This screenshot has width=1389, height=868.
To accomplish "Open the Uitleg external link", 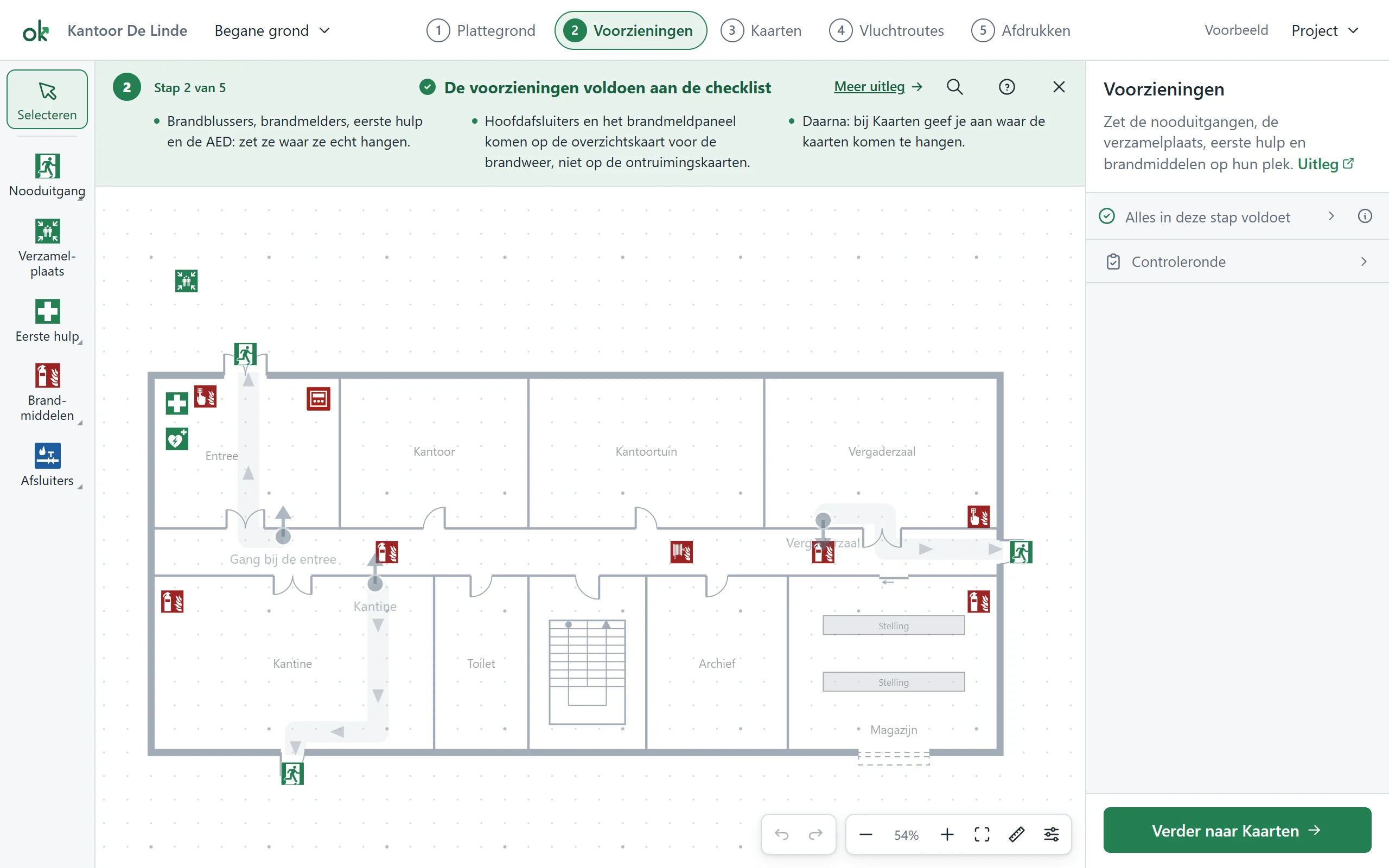I will point(1326,164).
